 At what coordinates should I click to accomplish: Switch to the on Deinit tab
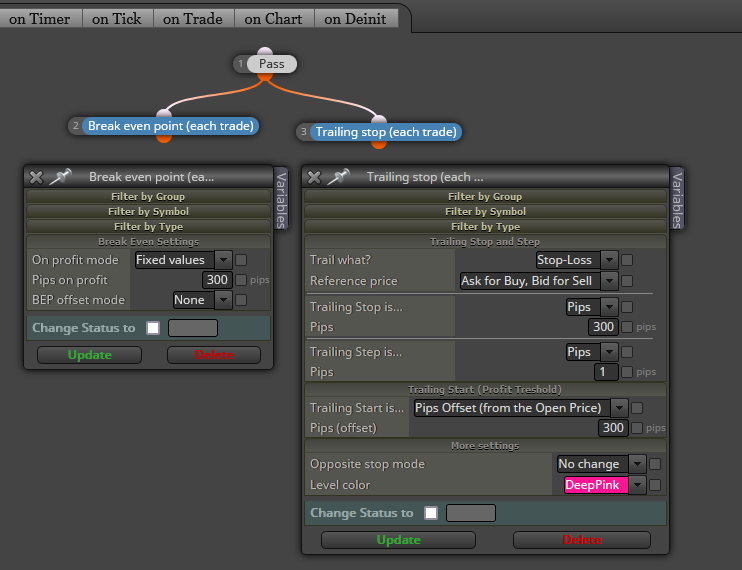pos(355,19)
